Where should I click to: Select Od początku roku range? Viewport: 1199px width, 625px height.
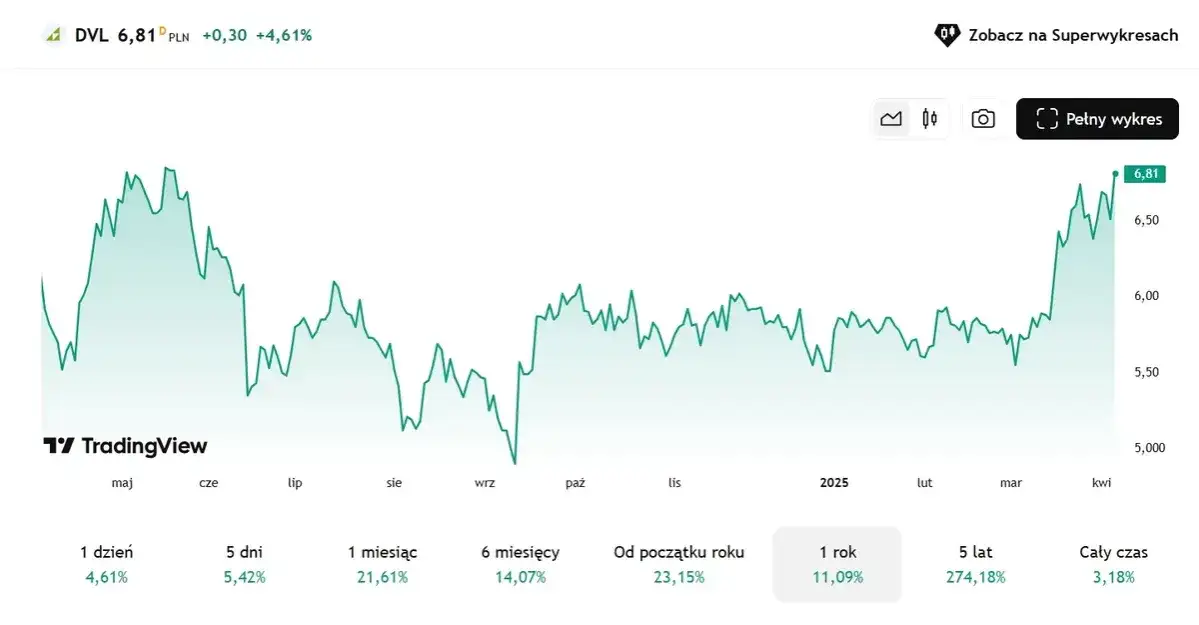tap(679, 564)
